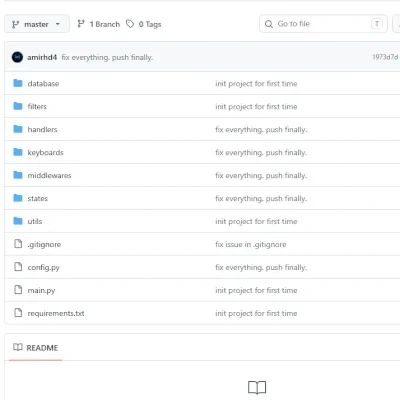Open the requirements.txt file
The image size is (400, 400).
pos(56,313)
